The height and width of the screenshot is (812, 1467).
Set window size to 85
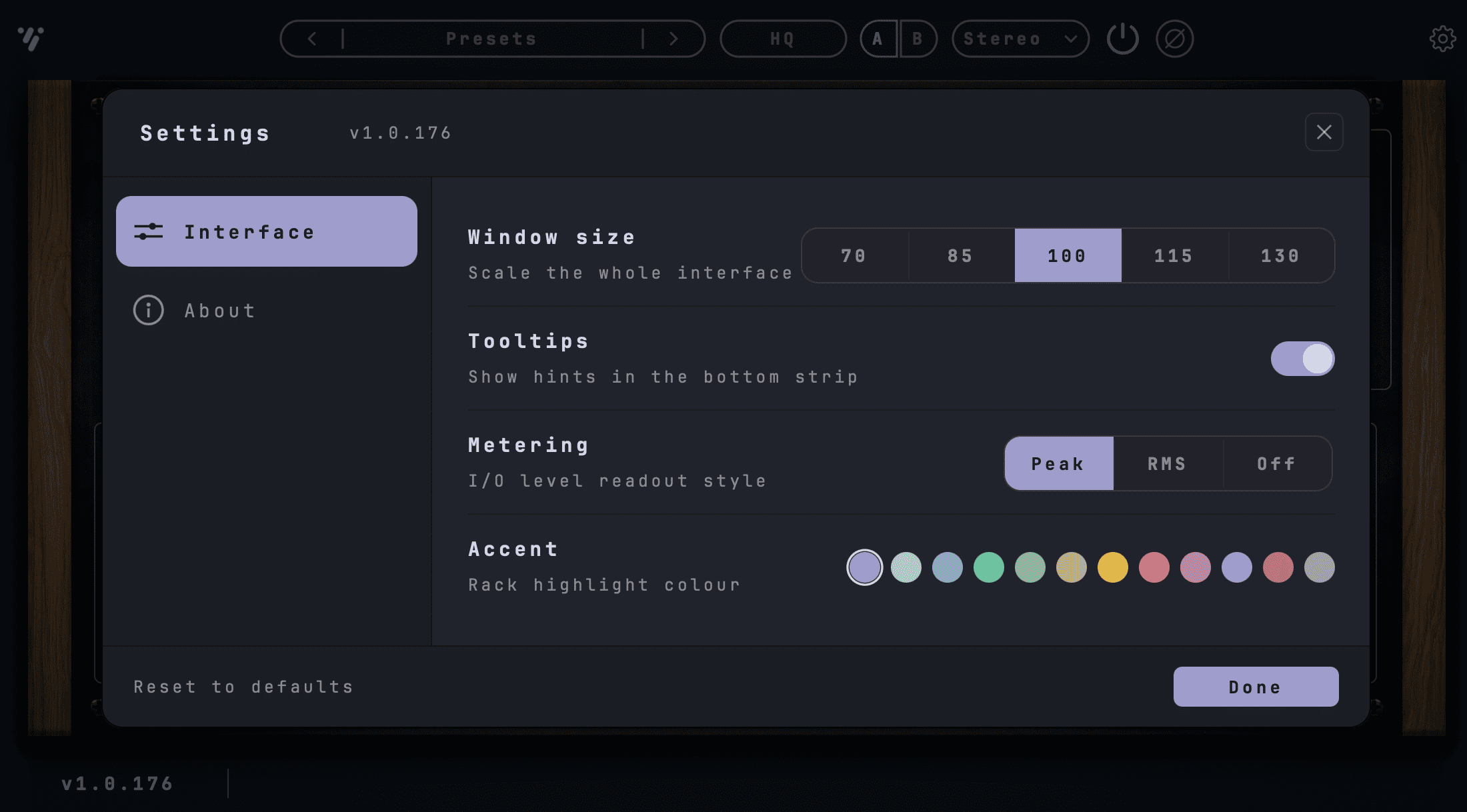coord(962,255)
